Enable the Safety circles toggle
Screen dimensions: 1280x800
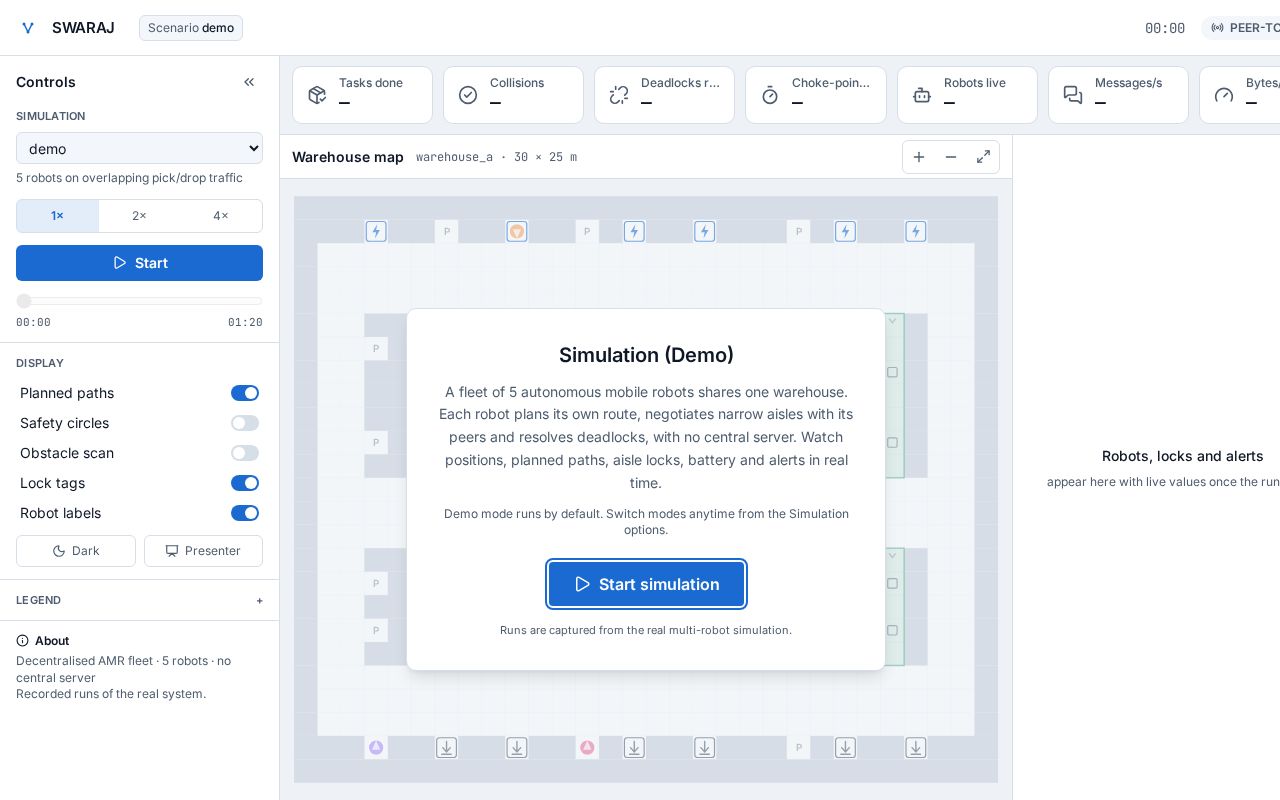pos(245,423)
